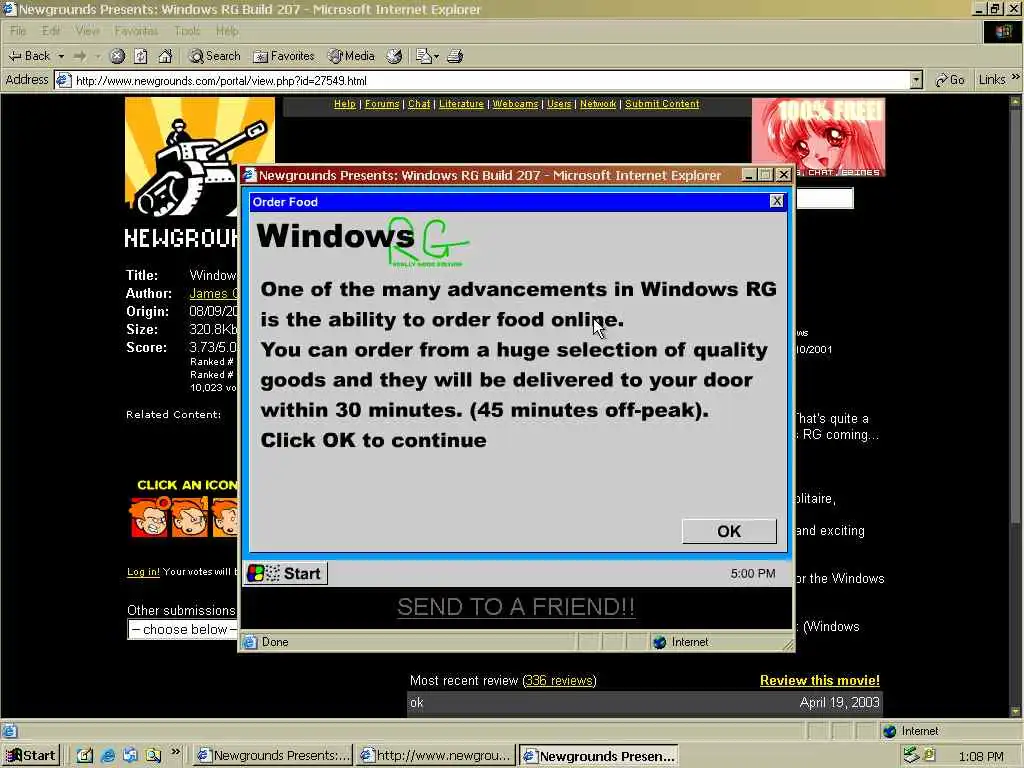Click the Users link in Newgrounds nav
1024x768 pixels.
tap(559, 104)
